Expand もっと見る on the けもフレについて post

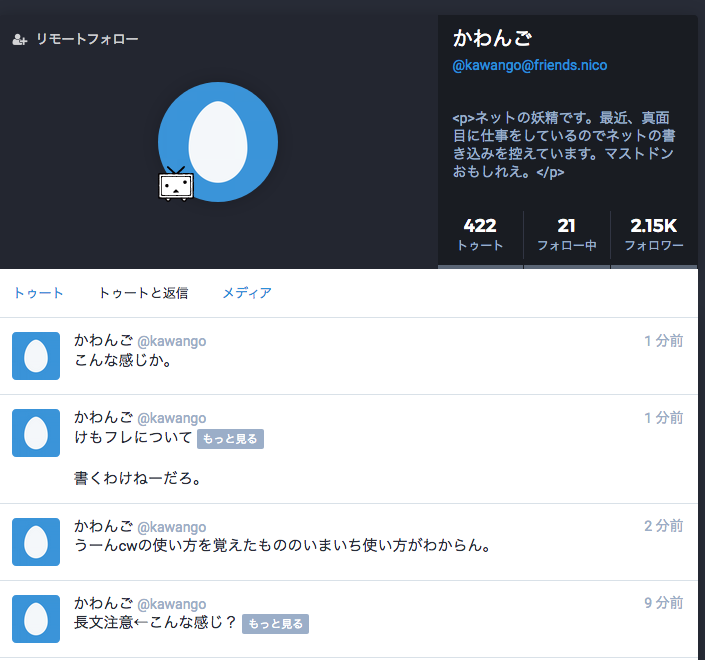(x=230, y=439)
